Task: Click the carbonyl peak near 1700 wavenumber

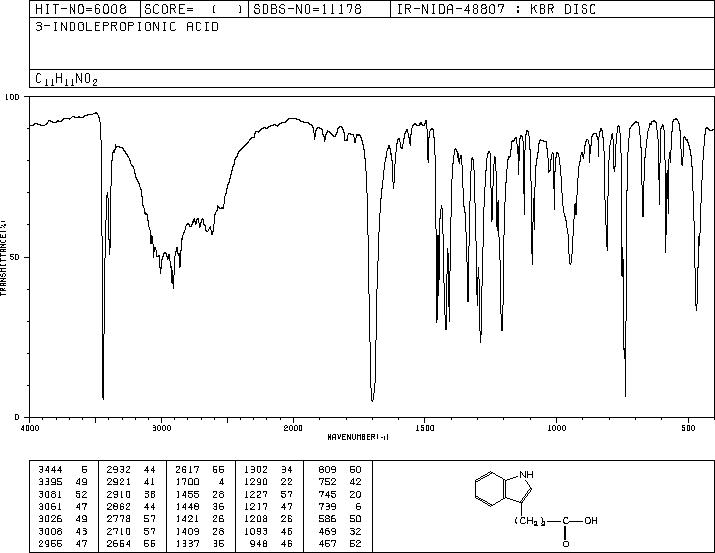Action: coord(373,398)
